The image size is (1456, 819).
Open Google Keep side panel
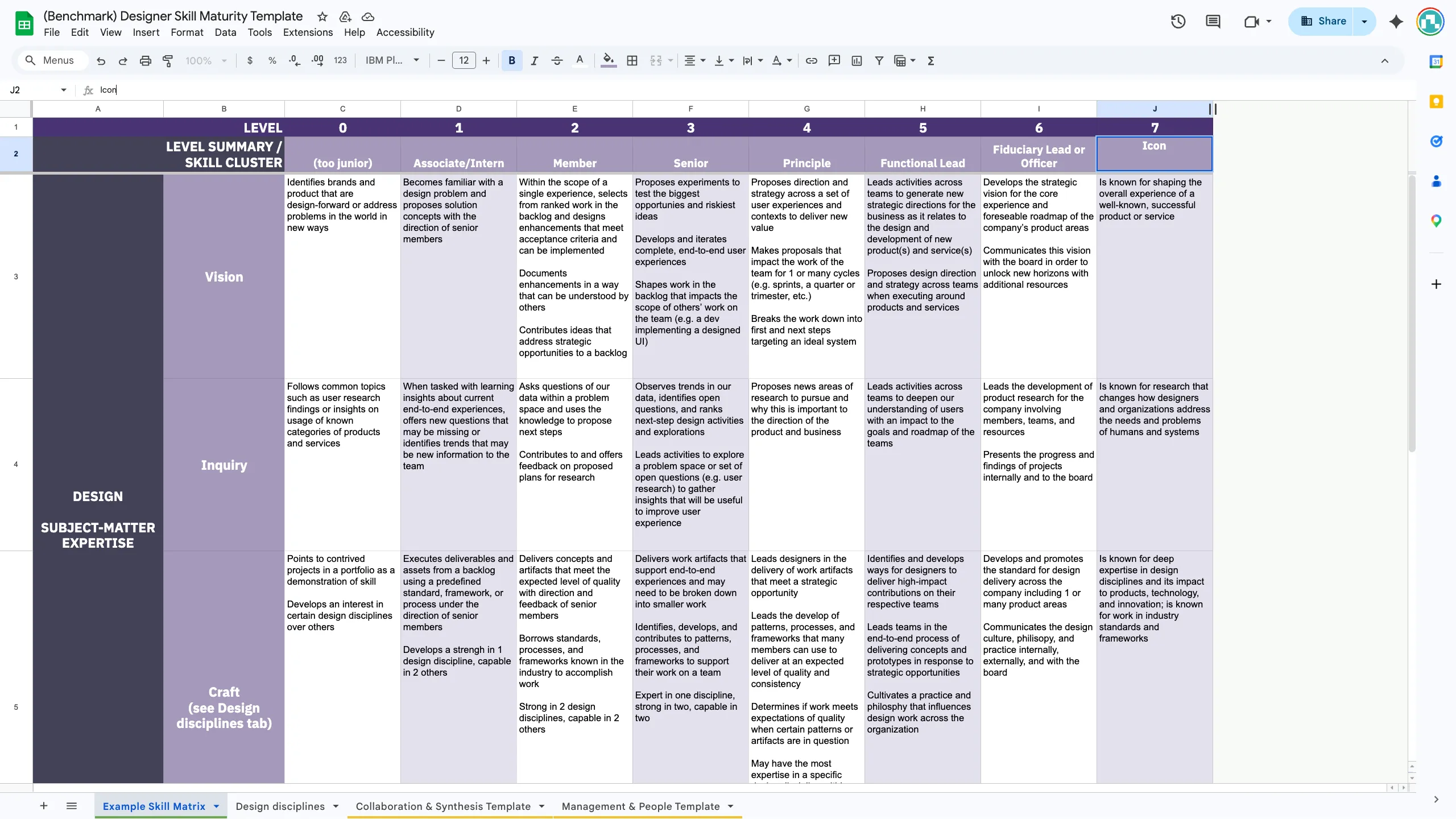[1436, 102]
